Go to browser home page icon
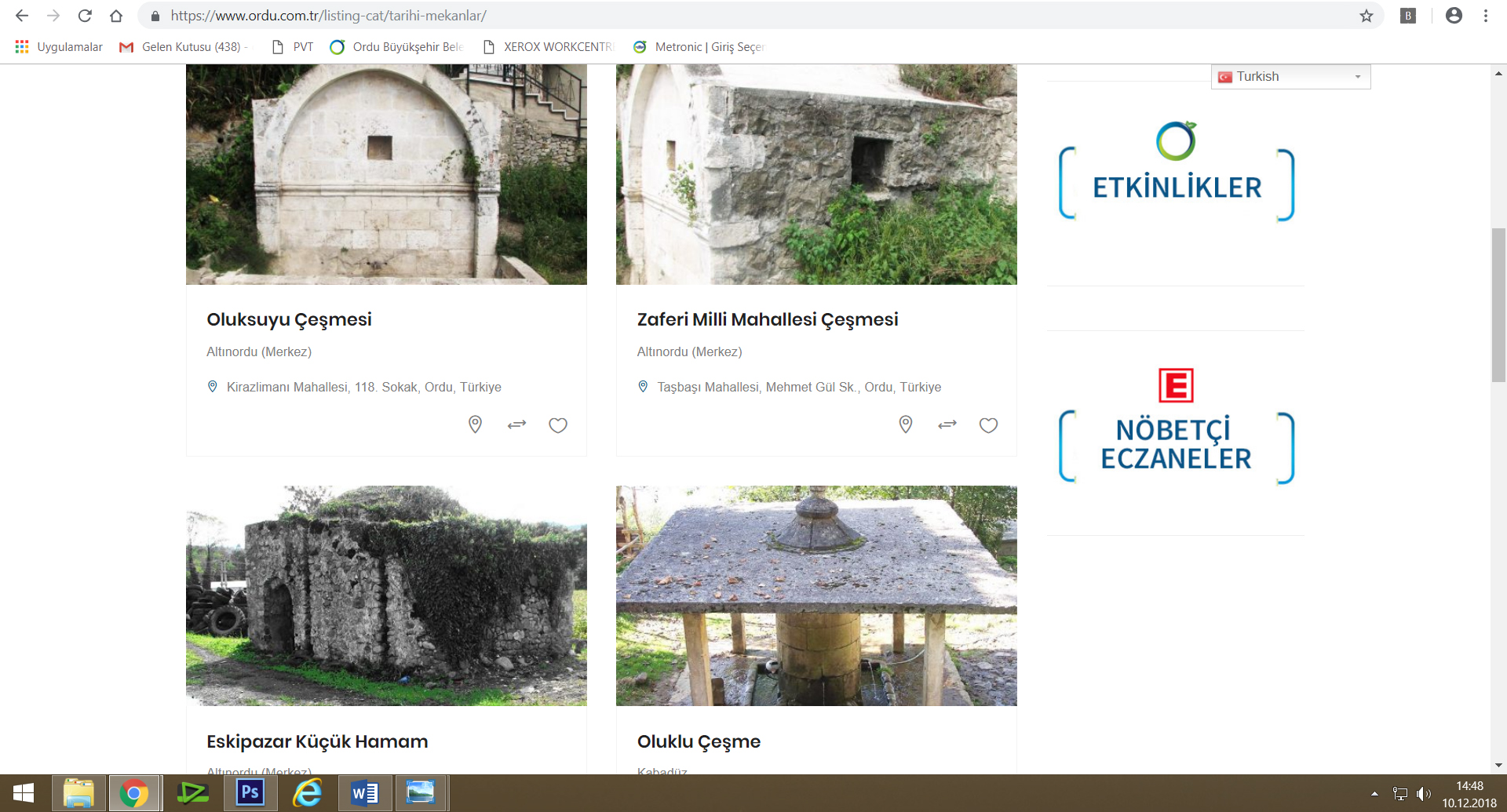Image resolution: width=1507 pixels, height=812 pixels. pyautogui.click(x=116, y=16)
